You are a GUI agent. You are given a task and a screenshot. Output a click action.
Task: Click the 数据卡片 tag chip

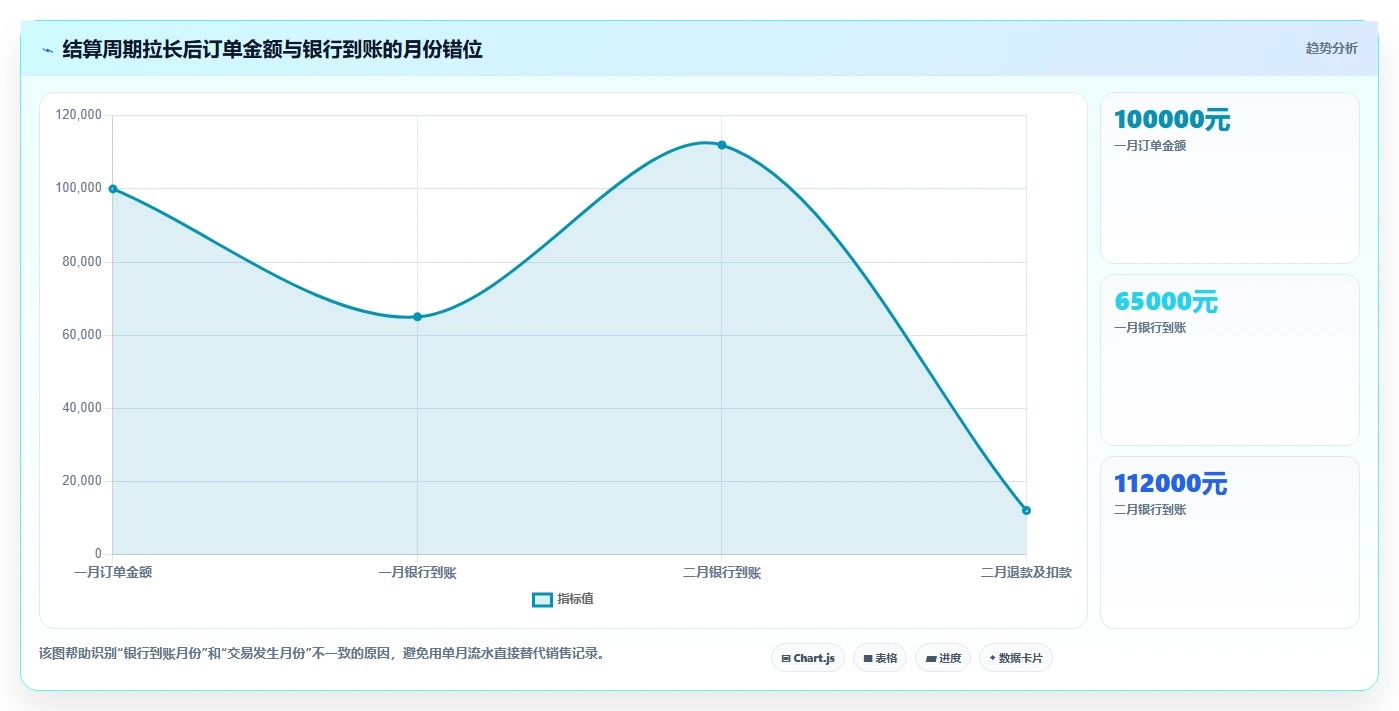click(x=1016, y=658)
